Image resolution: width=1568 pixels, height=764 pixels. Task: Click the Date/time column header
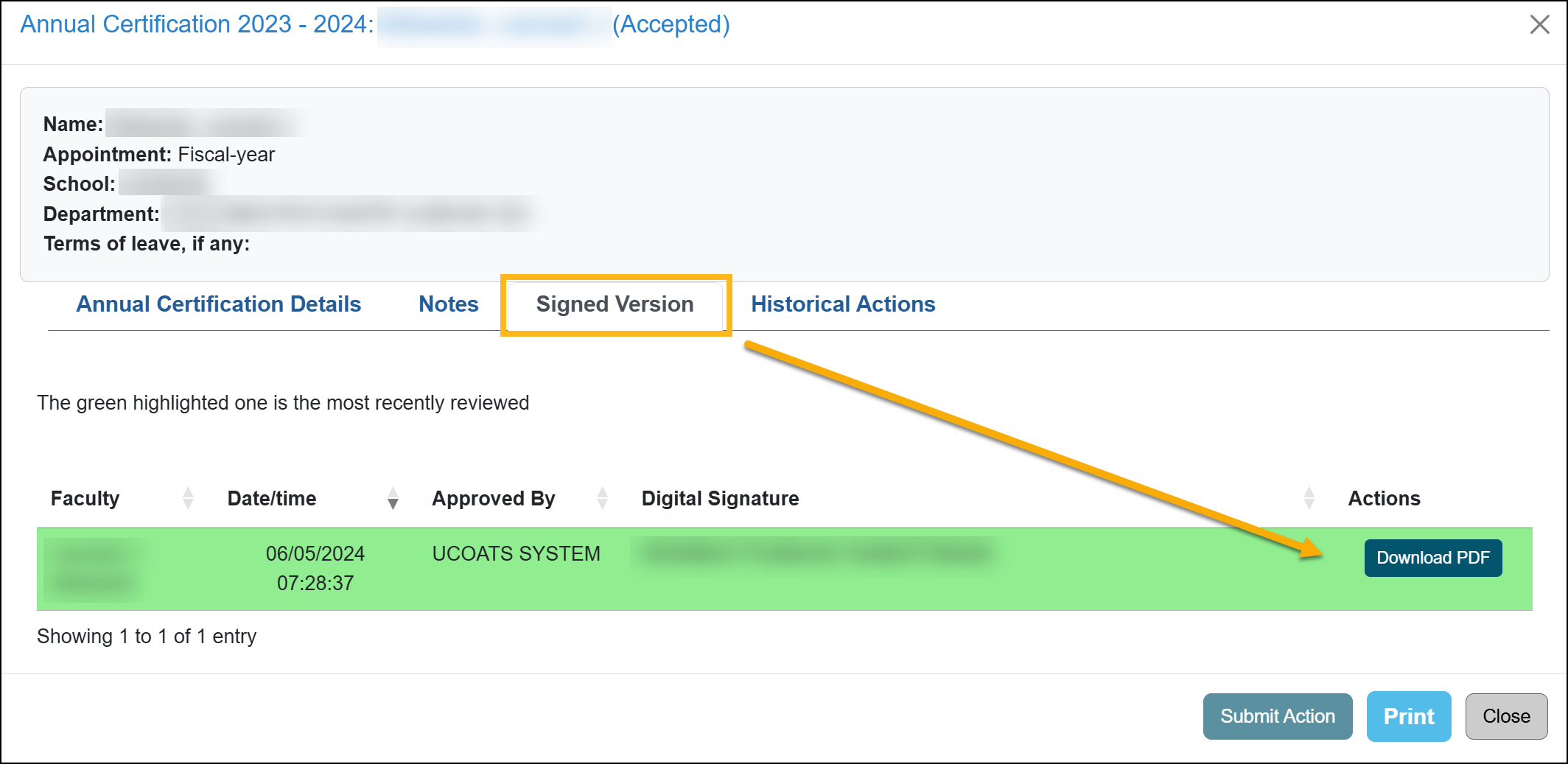coord(272,499)
